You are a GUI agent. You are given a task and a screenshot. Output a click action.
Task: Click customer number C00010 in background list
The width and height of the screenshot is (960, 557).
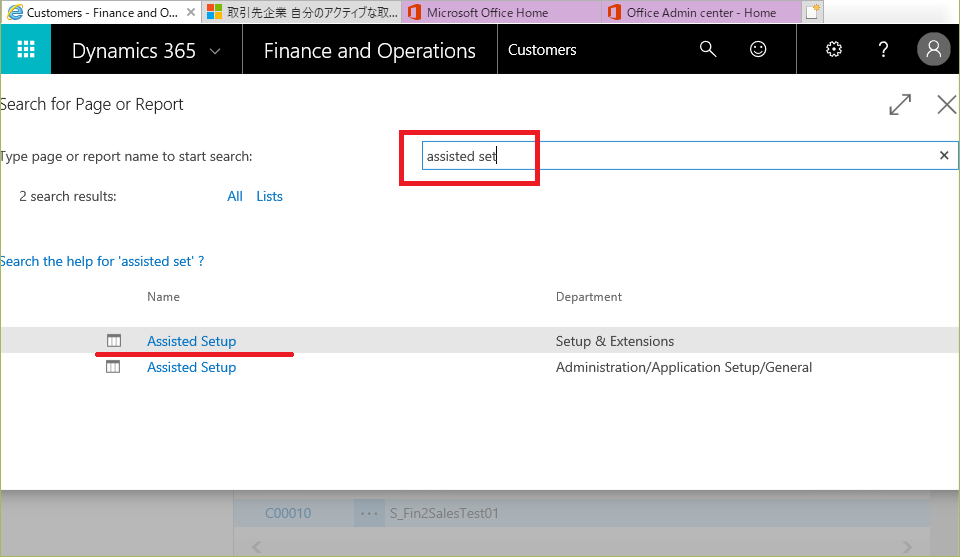pos(288,513)
